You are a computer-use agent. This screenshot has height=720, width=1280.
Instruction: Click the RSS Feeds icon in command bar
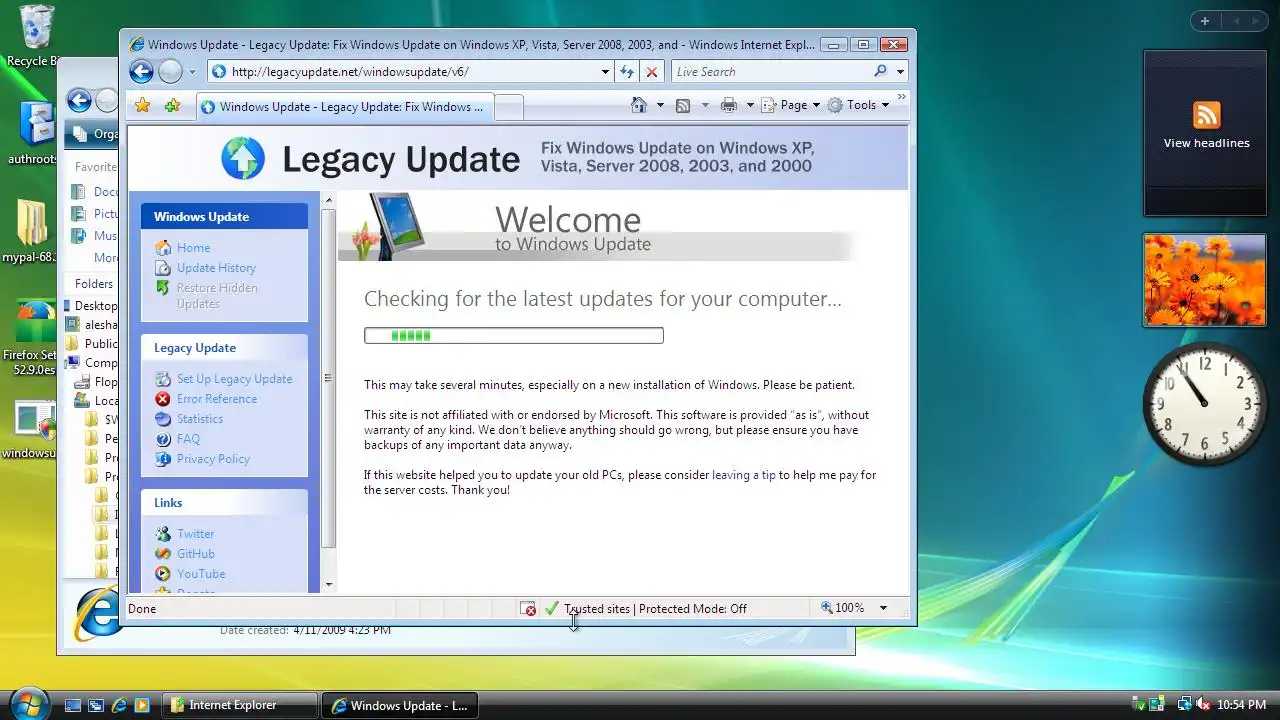point(683,105)
